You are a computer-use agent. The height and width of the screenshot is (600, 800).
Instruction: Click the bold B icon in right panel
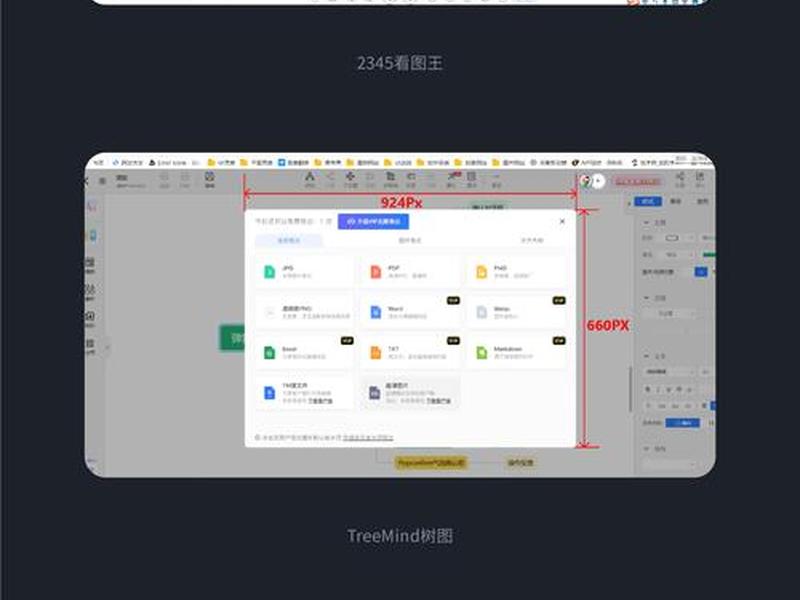point(647,389)
